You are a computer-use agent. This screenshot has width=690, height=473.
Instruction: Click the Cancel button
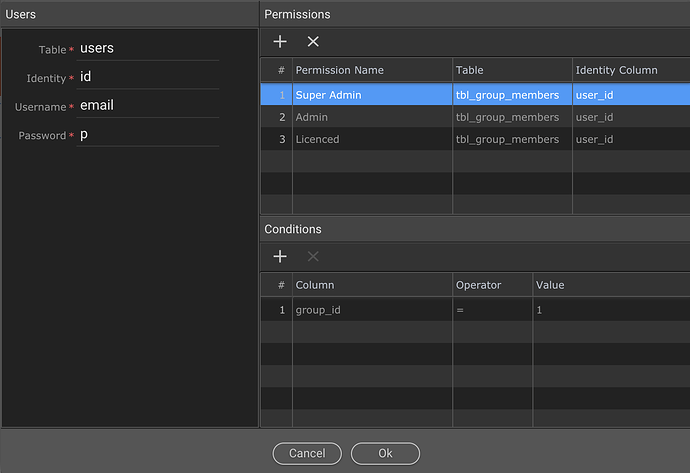coord(307,453)
